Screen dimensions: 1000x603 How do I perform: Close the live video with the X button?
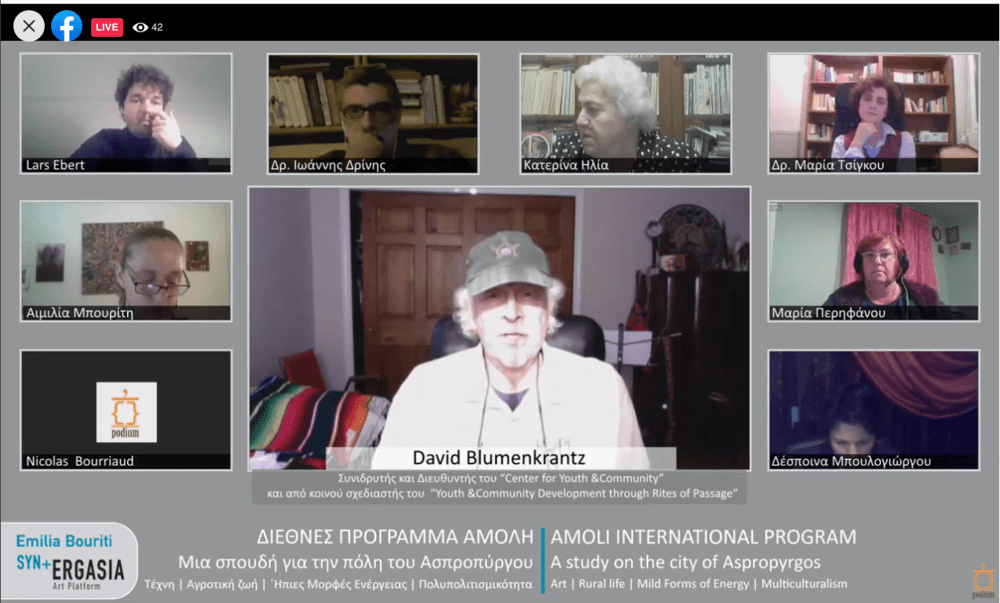point(28,26)
